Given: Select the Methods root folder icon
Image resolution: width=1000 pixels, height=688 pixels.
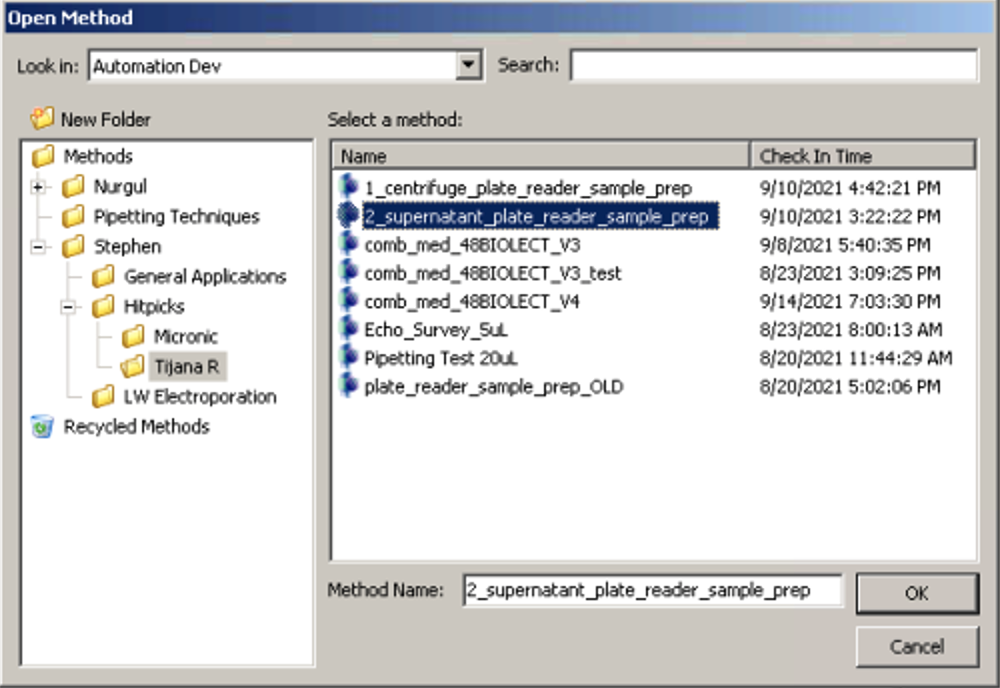Looking at the screenshot, I should point(43,156).
